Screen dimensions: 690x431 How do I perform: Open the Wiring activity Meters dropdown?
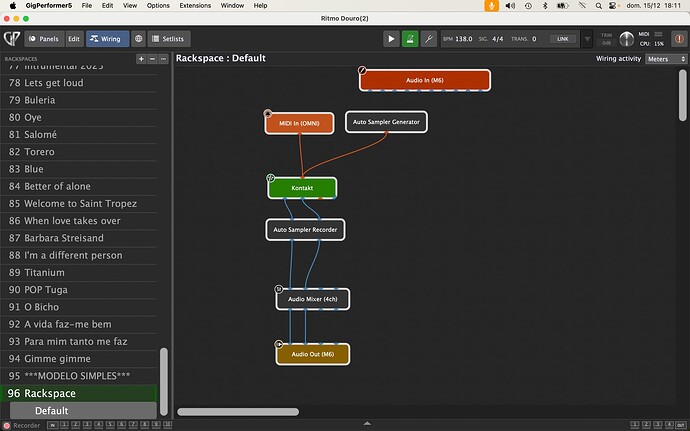click(666, 59)
